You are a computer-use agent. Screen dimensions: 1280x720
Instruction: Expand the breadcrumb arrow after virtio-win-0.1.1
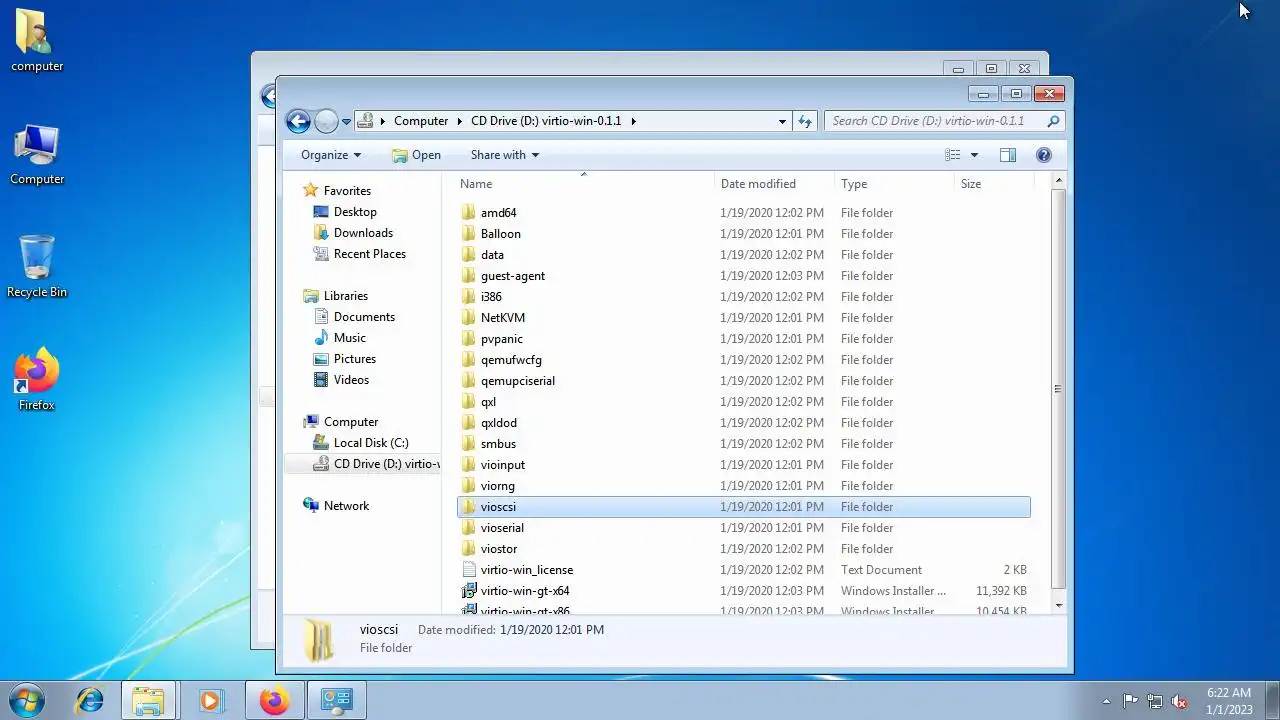point(633,121)
